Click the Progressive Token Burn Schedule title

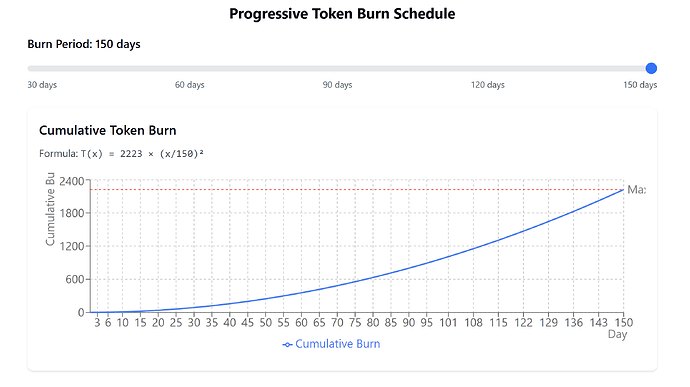pos(342,14)
